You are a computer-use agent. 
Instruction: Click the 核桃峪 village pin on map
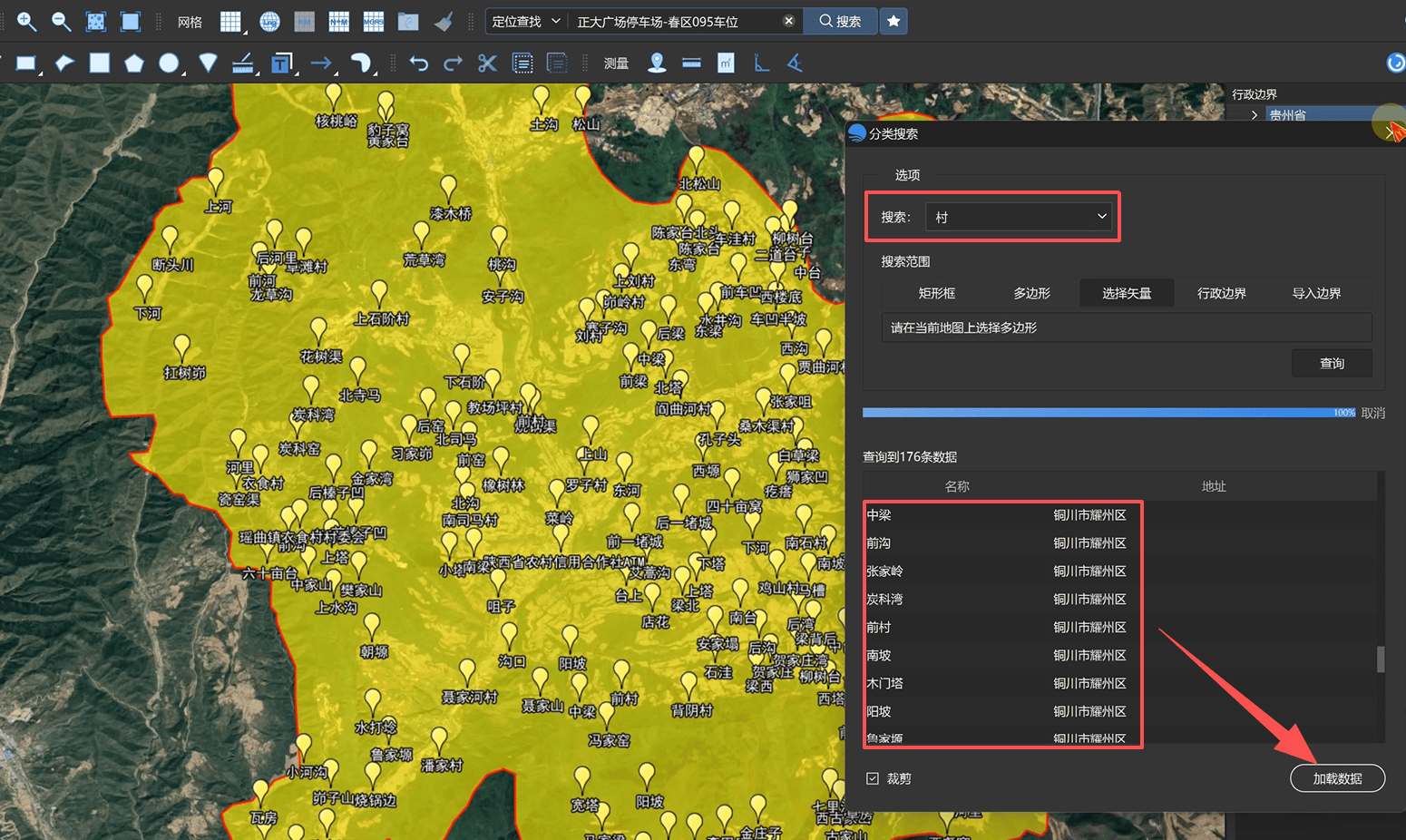pos(334,96)
